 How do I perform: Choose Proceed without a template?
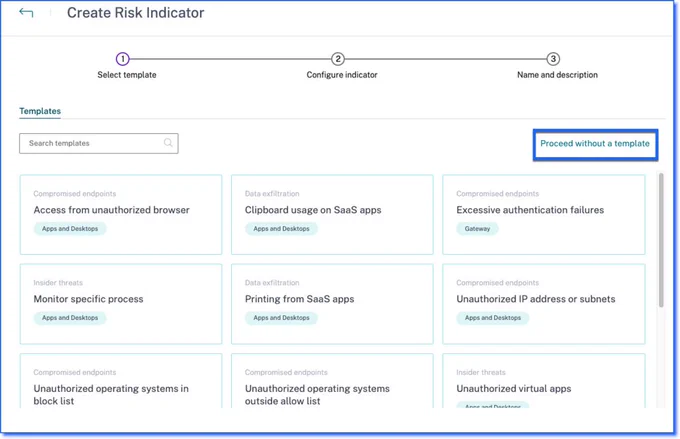tap(595, 144)
